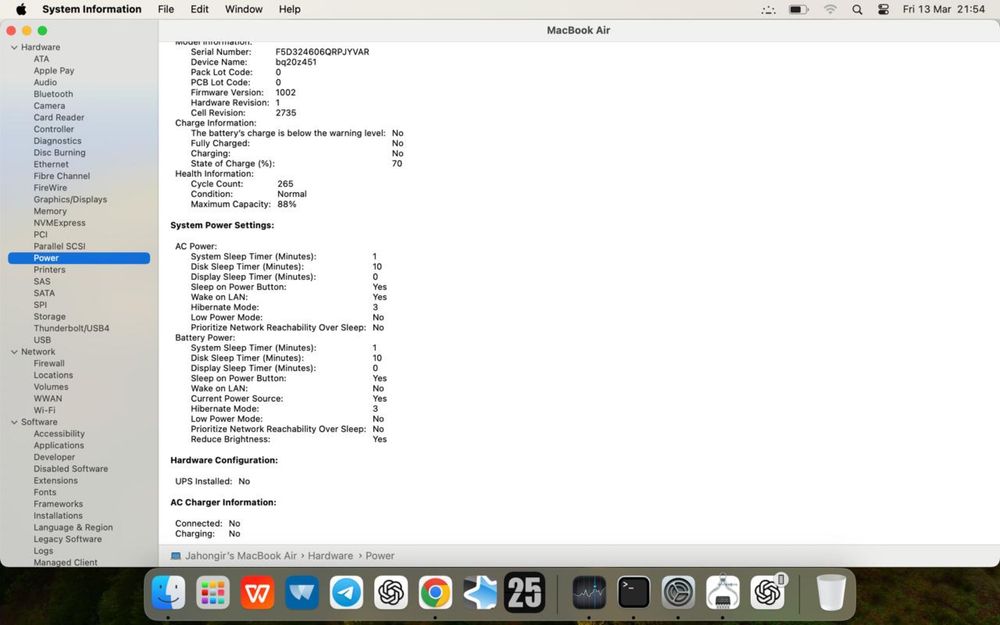Select Graphics/Displays in the sidebar
Image resolution: width=1000 pixels, height=625 pixels.
click(x=70, y=200)
